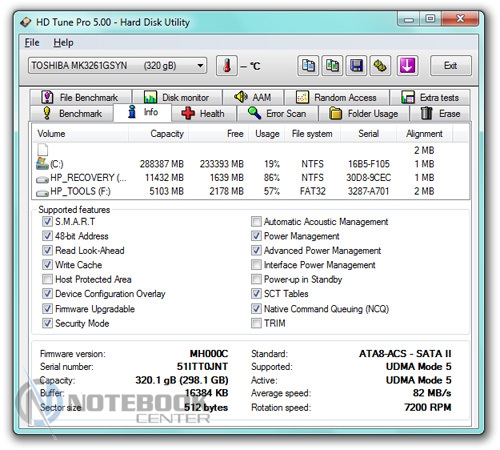
Task: Toggle the Automatic Acoustic Management checkbox
Action: tap(256, 221)
